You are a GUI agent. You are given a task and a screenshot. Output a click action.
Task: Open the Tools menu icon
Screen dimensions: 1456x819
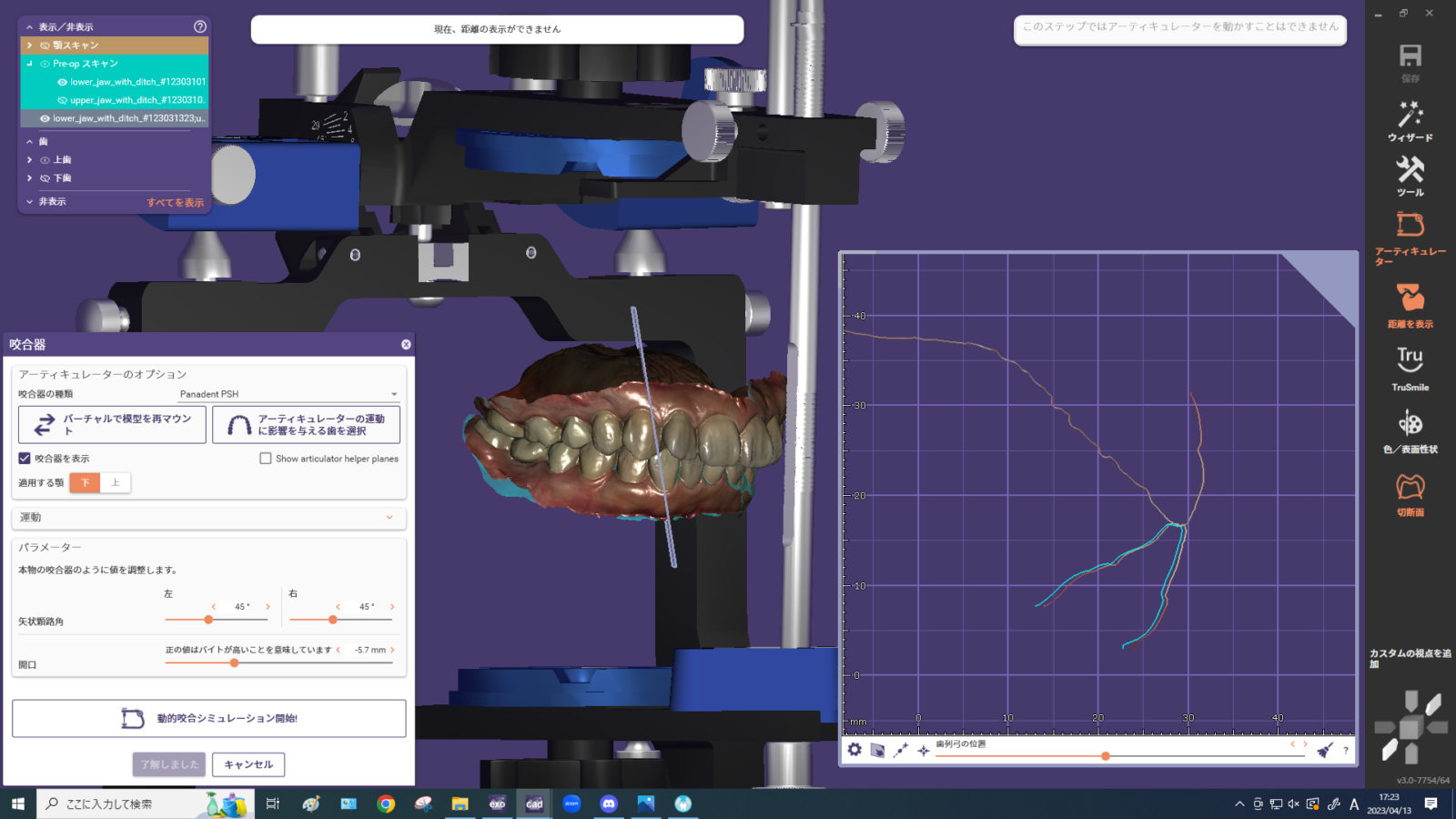tap(1410, 176)
